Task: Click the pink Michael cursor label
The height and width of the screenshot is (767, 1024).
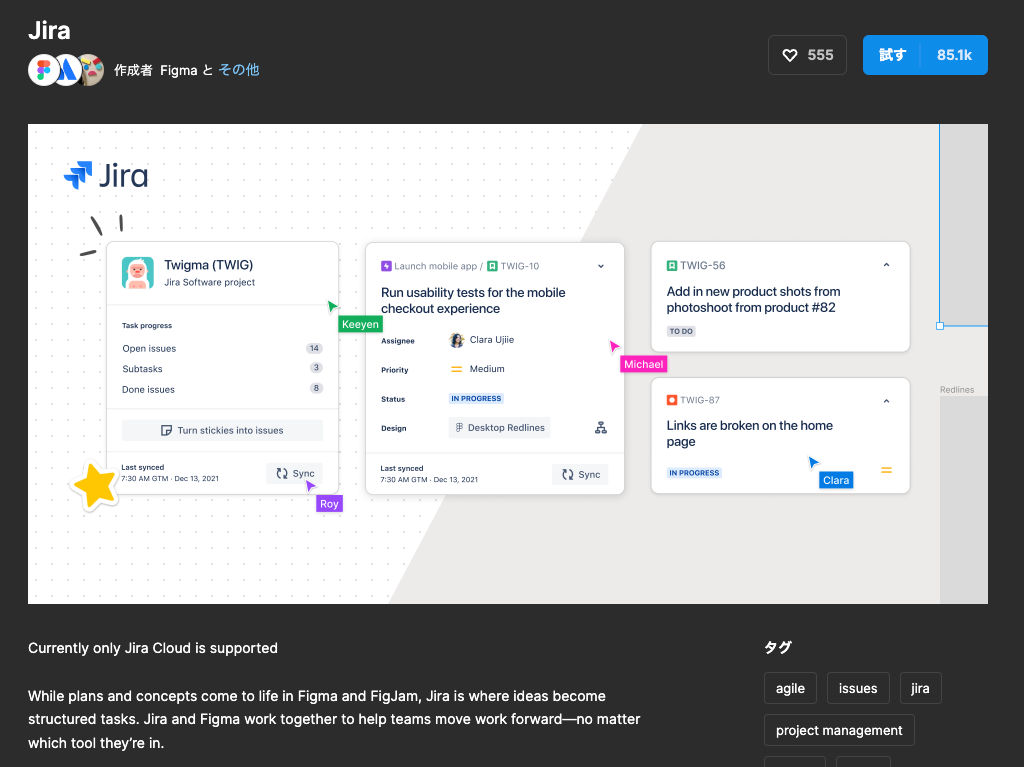Action: click(643, 364)
